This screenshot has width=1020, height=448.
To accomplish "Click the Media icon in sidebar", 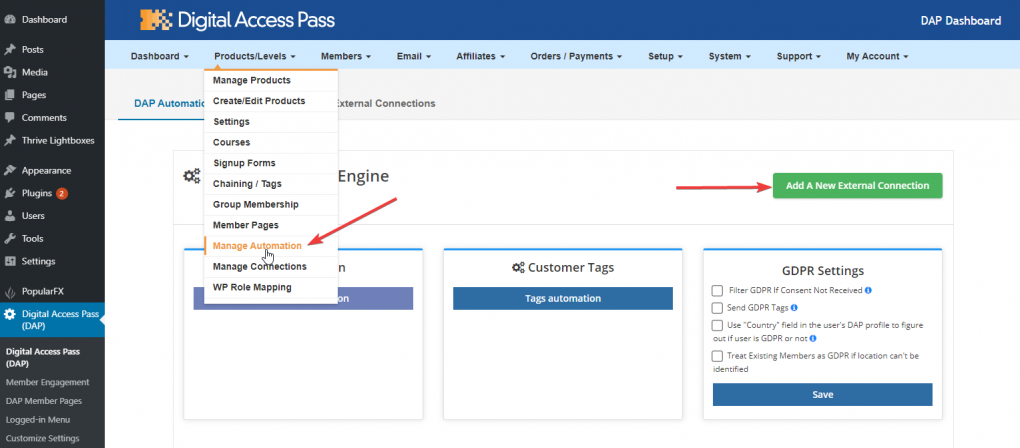I will pos(10,72).
